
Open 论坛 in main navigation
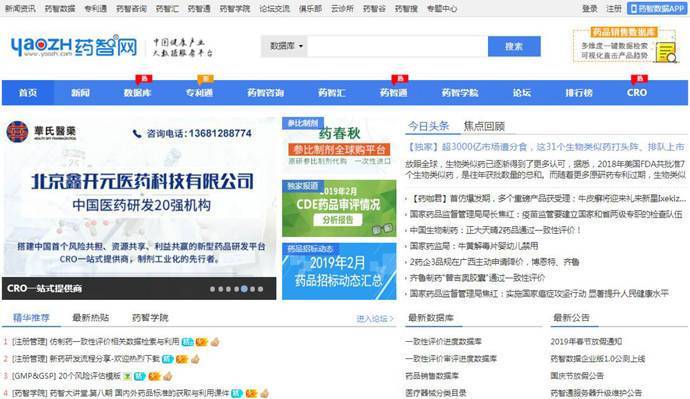click(522, 93)
